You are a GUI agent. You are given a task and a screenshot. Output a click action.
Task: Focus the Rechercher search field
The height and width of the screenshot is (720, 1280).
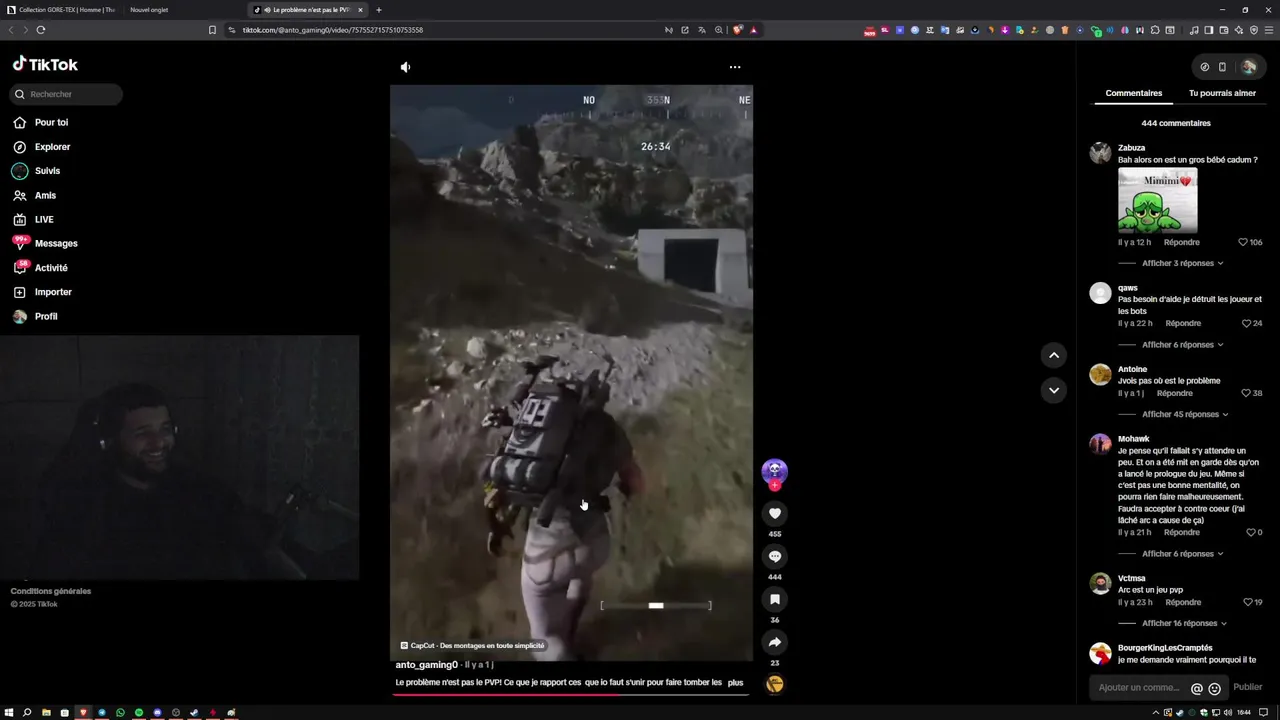(66, 94)
